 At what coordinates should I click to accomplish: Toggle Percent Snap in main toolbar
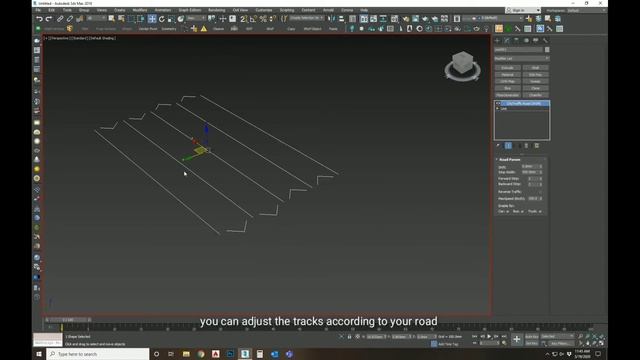pyautogui.click(x=263, y=19)
